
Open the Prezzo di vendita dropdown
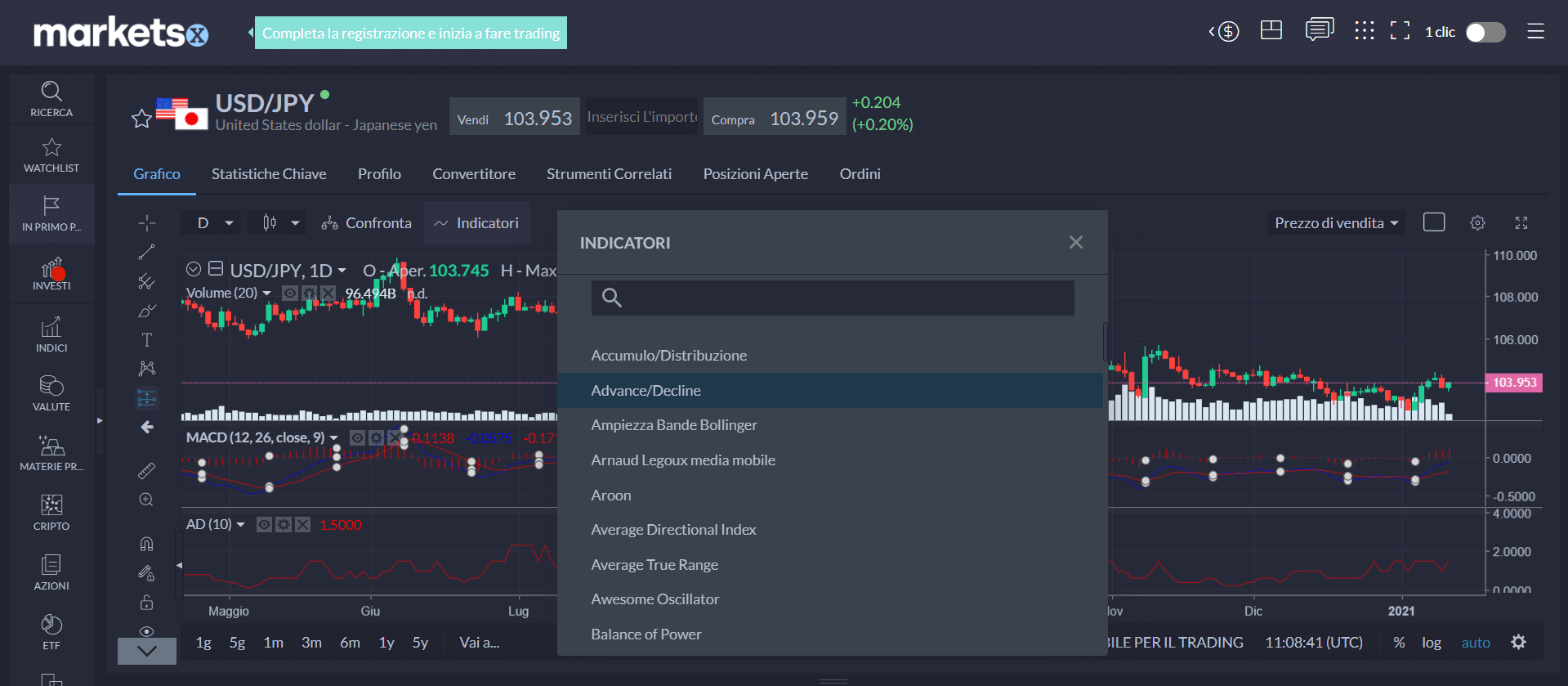tap(1337, 222)
